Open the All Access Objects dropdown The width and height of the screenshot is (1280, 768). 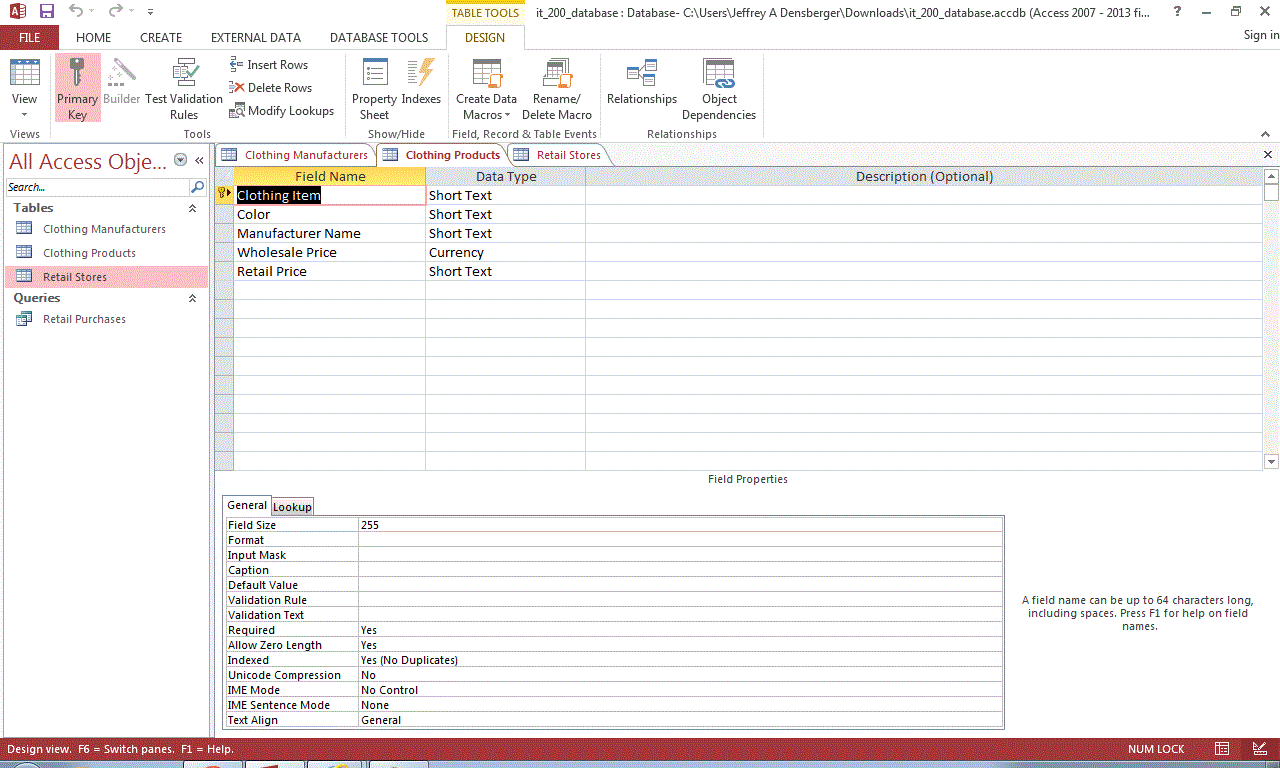[x=180, y=160]
